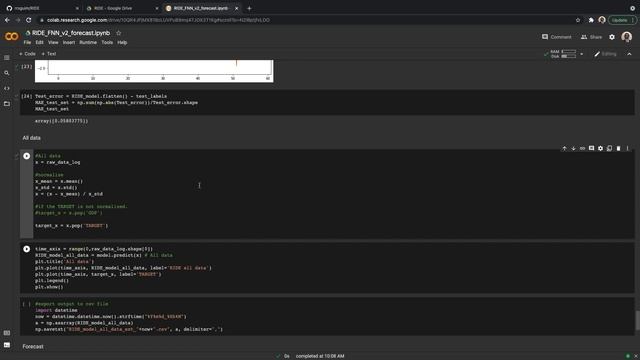640x360 pixels.
Task: Open the cell editor settings gear
Action: 600,149
